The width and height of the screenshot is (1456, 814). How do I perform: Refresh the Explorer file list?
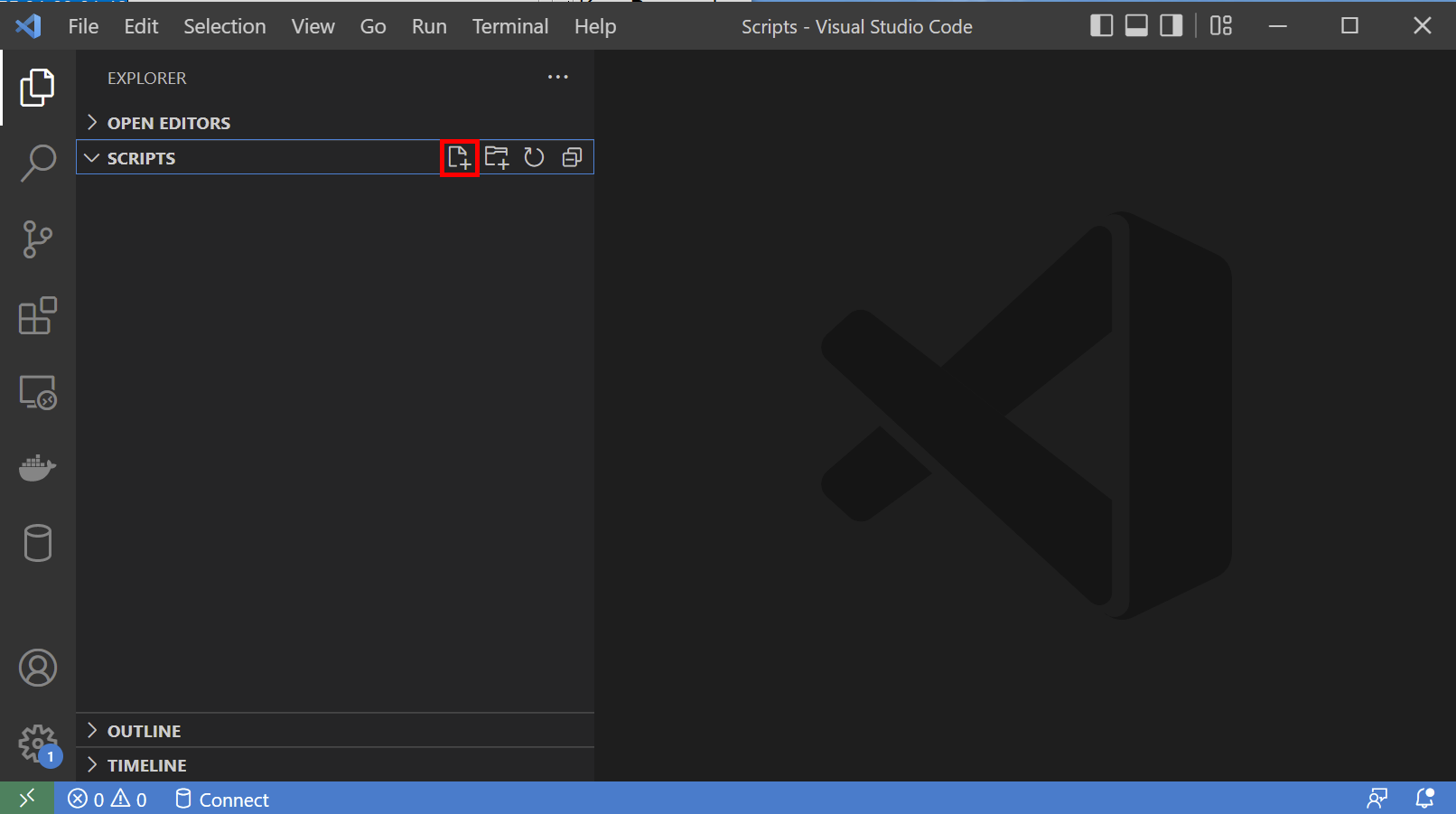click(534, 158)
